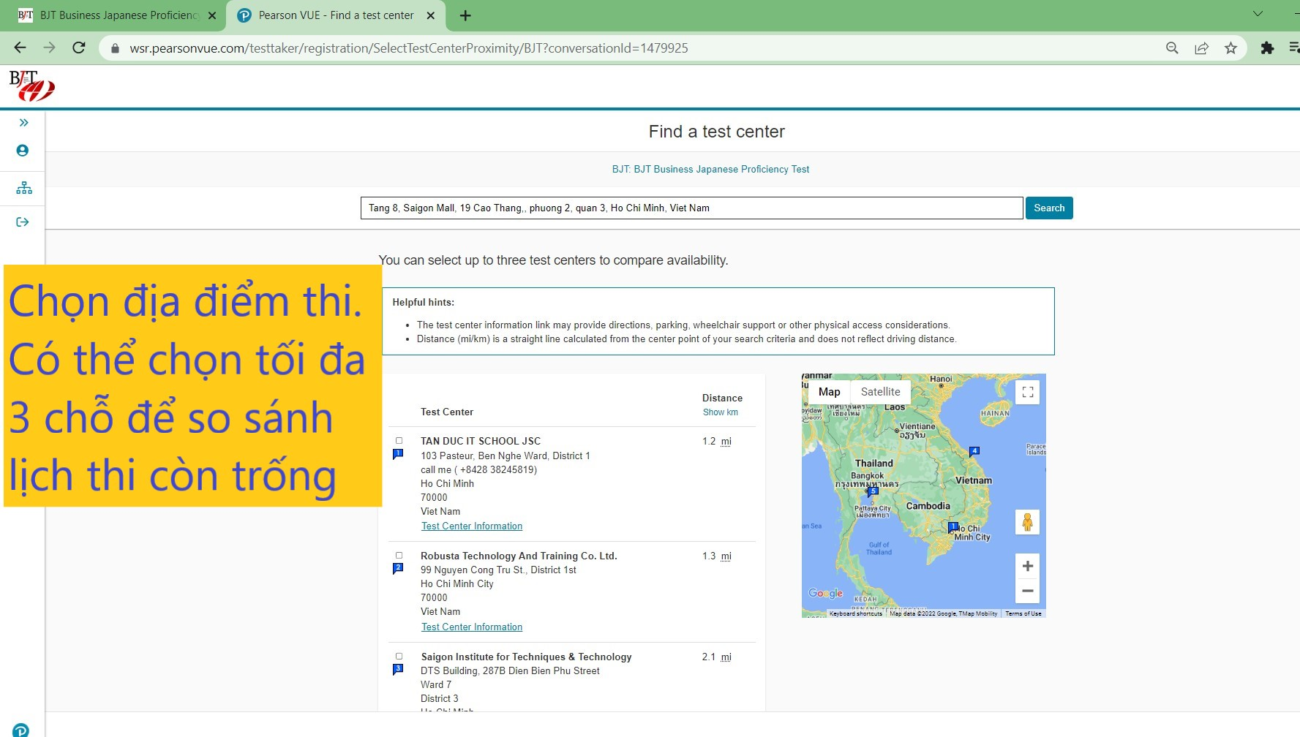
Task: Switch to Pearson VUE Find a test center tab
Action: 336,16
